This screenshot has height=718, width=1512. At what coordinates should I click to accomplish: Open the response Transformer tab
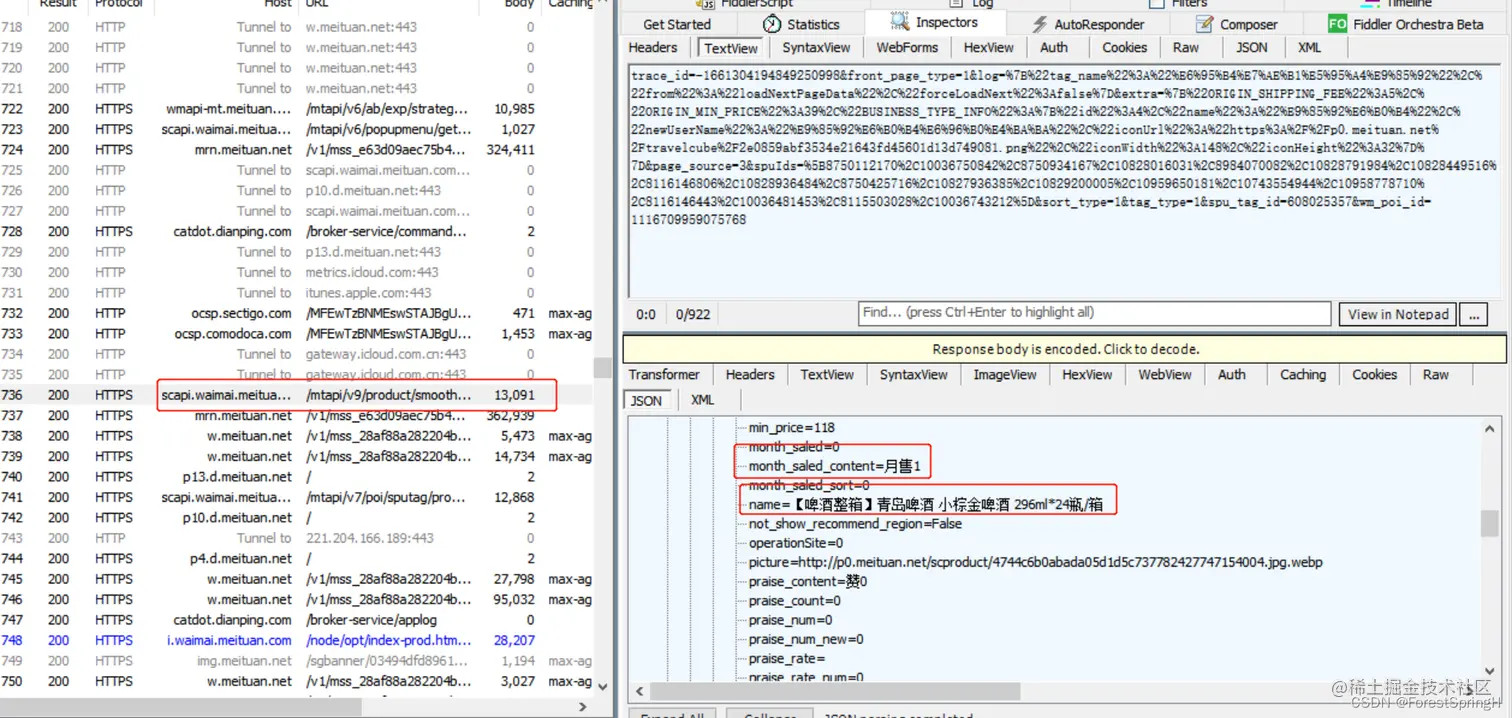coord(664,374)
